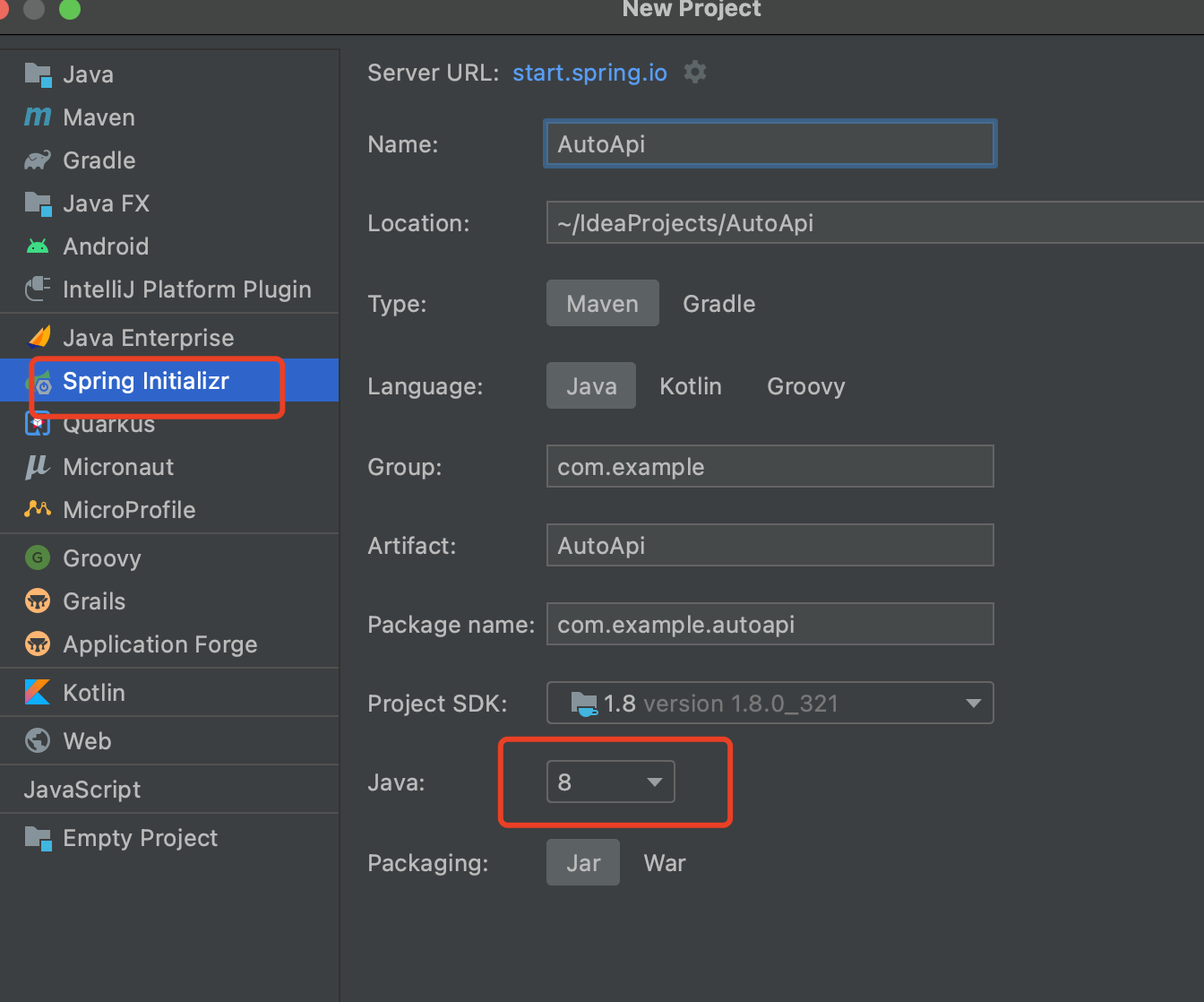Screen dimensions: 1204x1002
Task: Select MicroProfile in the list
Action: (169, 510)
